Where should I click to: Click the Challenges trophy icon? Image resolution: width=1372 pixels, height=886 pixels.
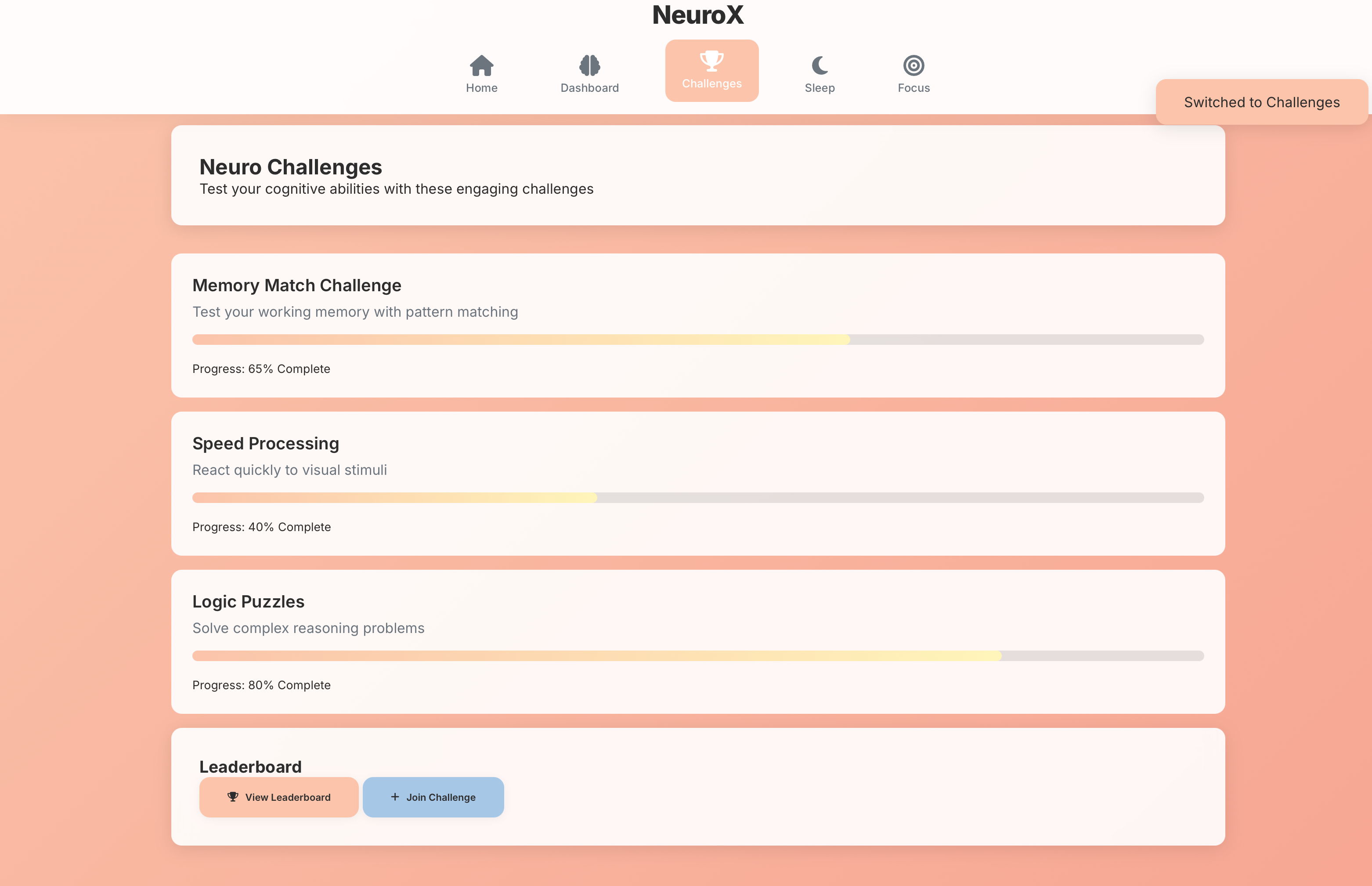pos(711,61)
